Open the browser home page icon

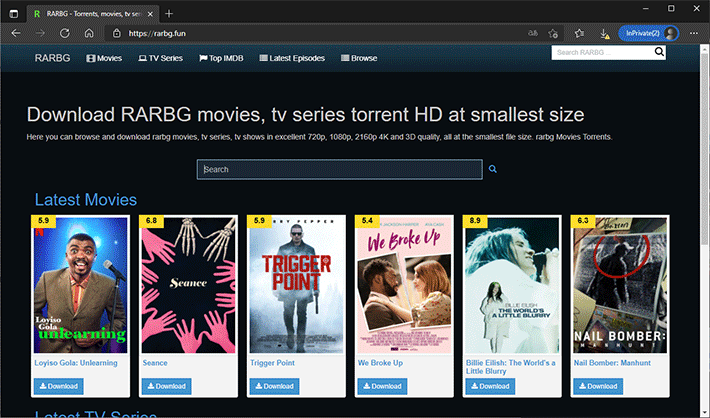click(89, 33)
